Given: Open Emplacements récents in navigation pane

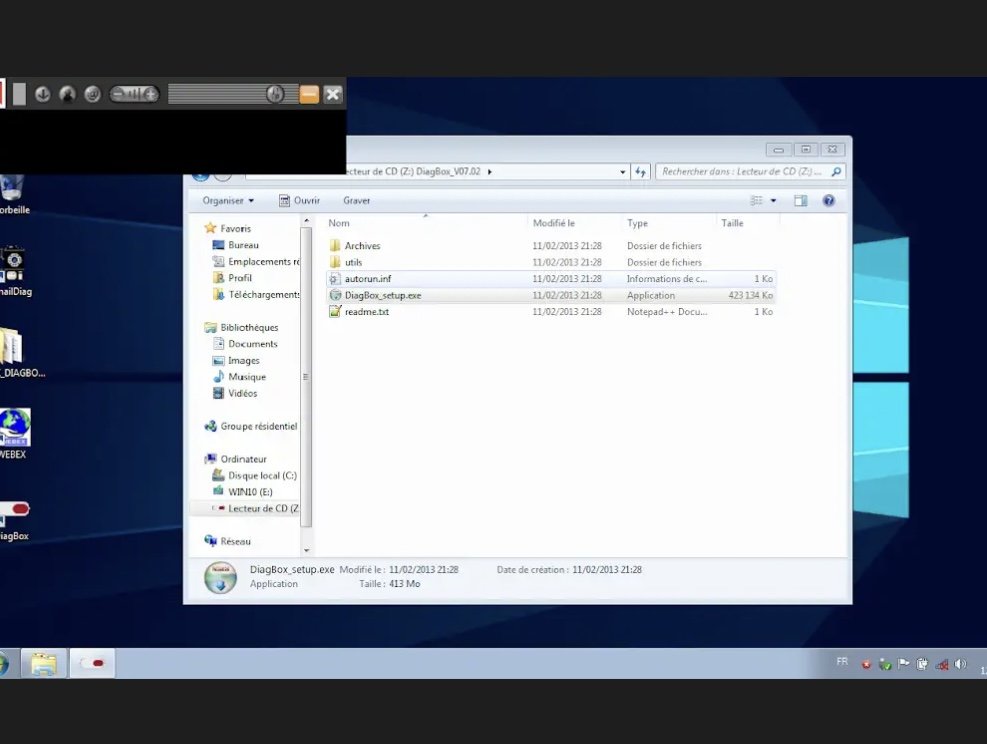Looking at the screenshot, I should click(x=257, y=261).
